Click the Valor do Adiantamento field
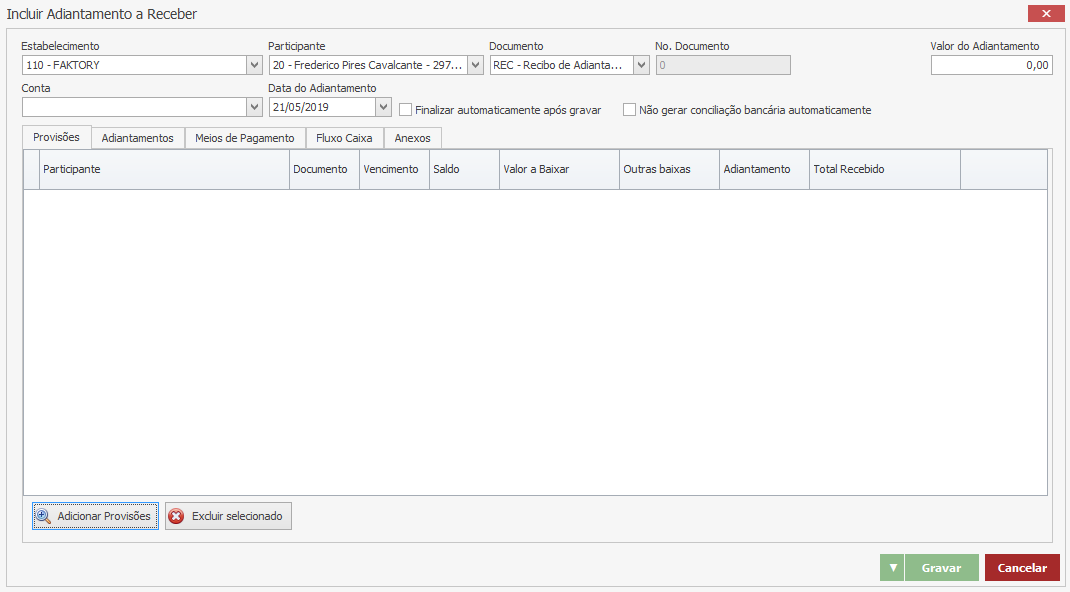1070x592 pixels. (991, 66)
